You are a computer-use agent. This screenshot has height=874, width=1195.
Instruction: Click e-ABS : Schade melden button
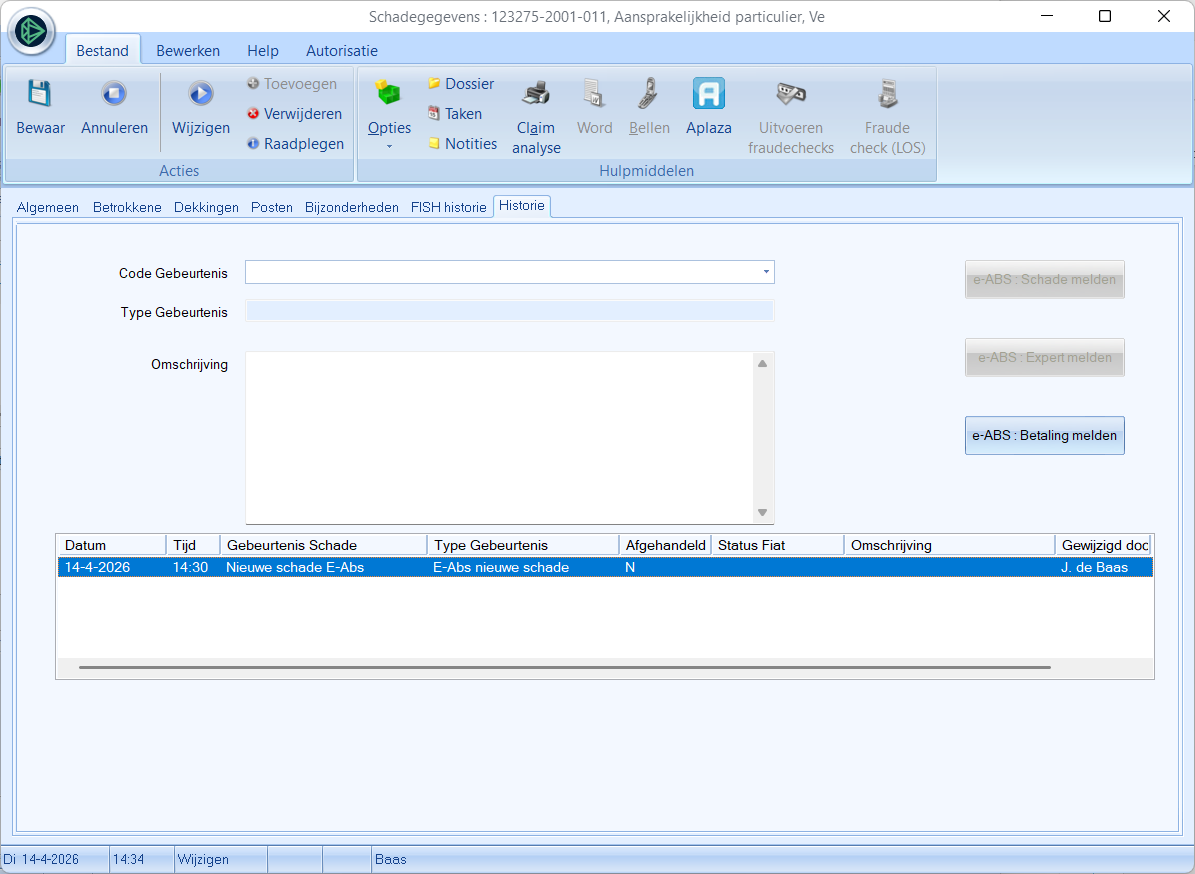(x=1044, y=280)
